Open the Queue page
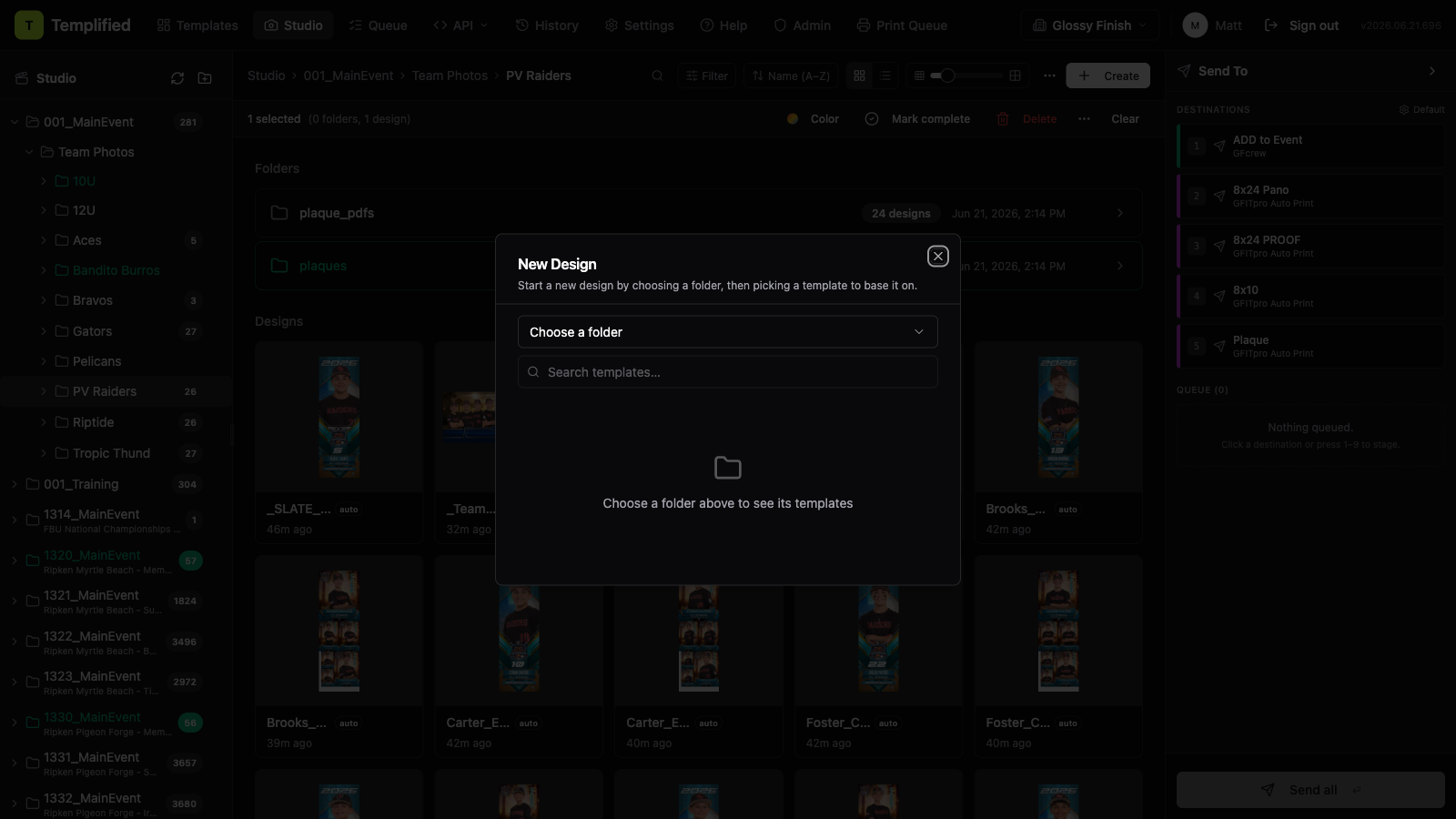The height and width of the screenshot is (819, 1456). [x=378, y=25]
